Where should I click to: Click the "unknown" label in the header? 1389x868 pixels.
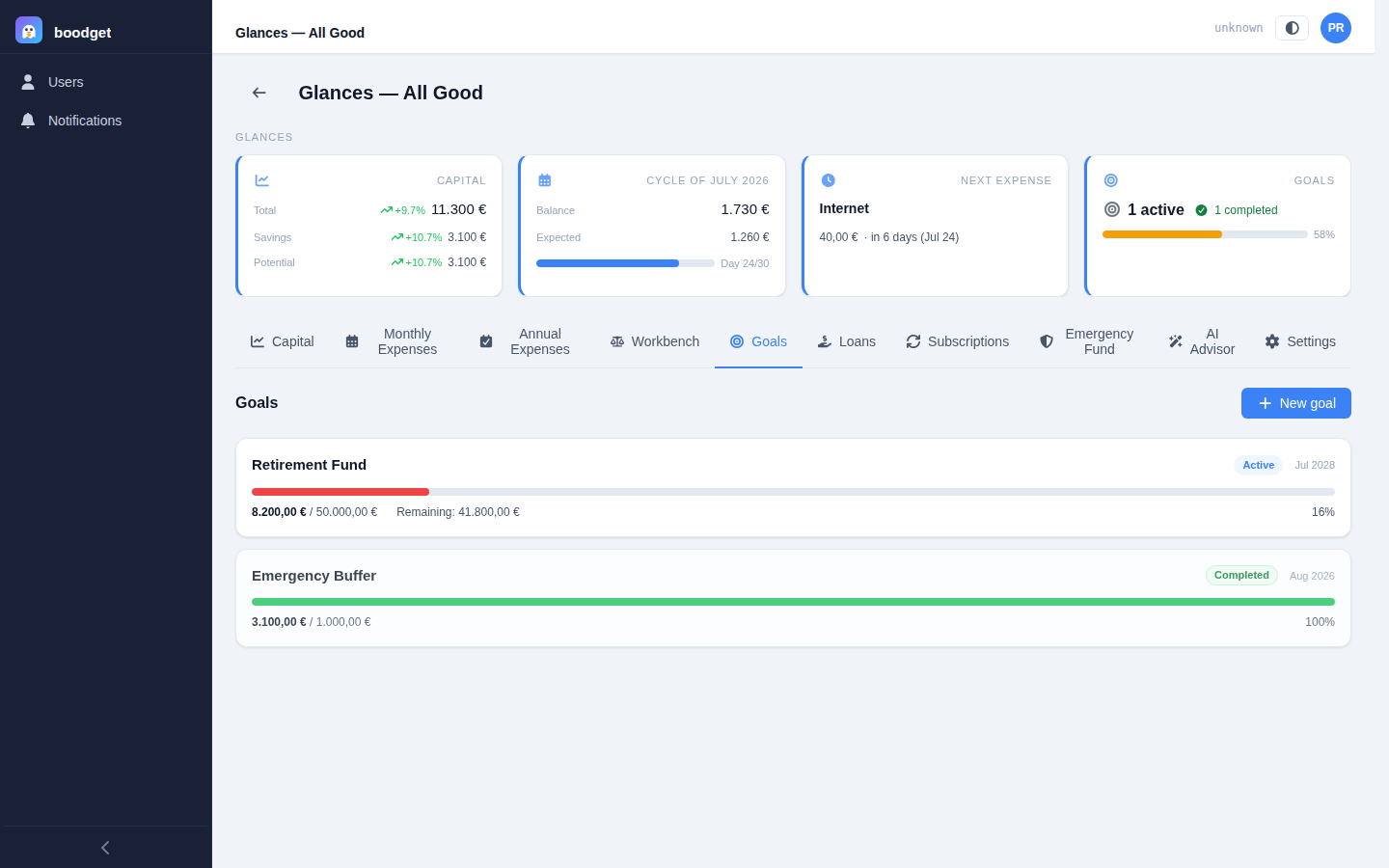(x=1239, y=28)
